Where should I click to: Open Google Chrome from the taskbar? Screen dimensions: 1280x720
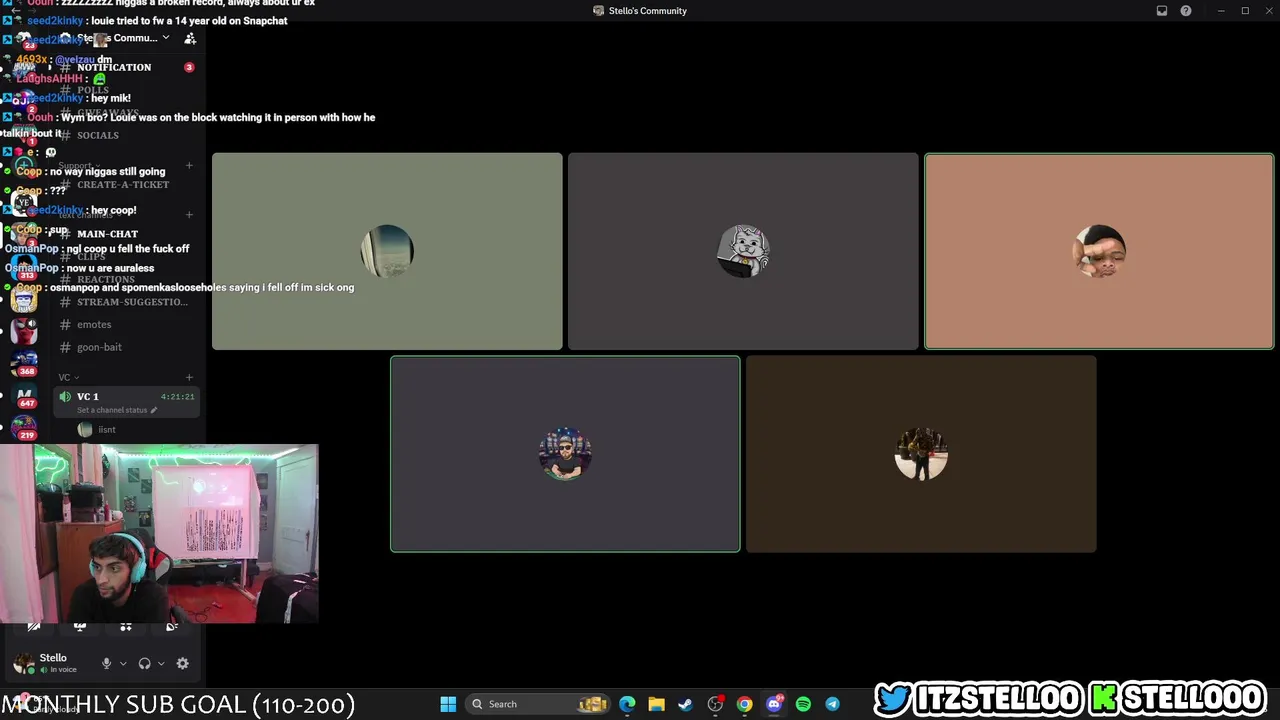tap(744, 704)
